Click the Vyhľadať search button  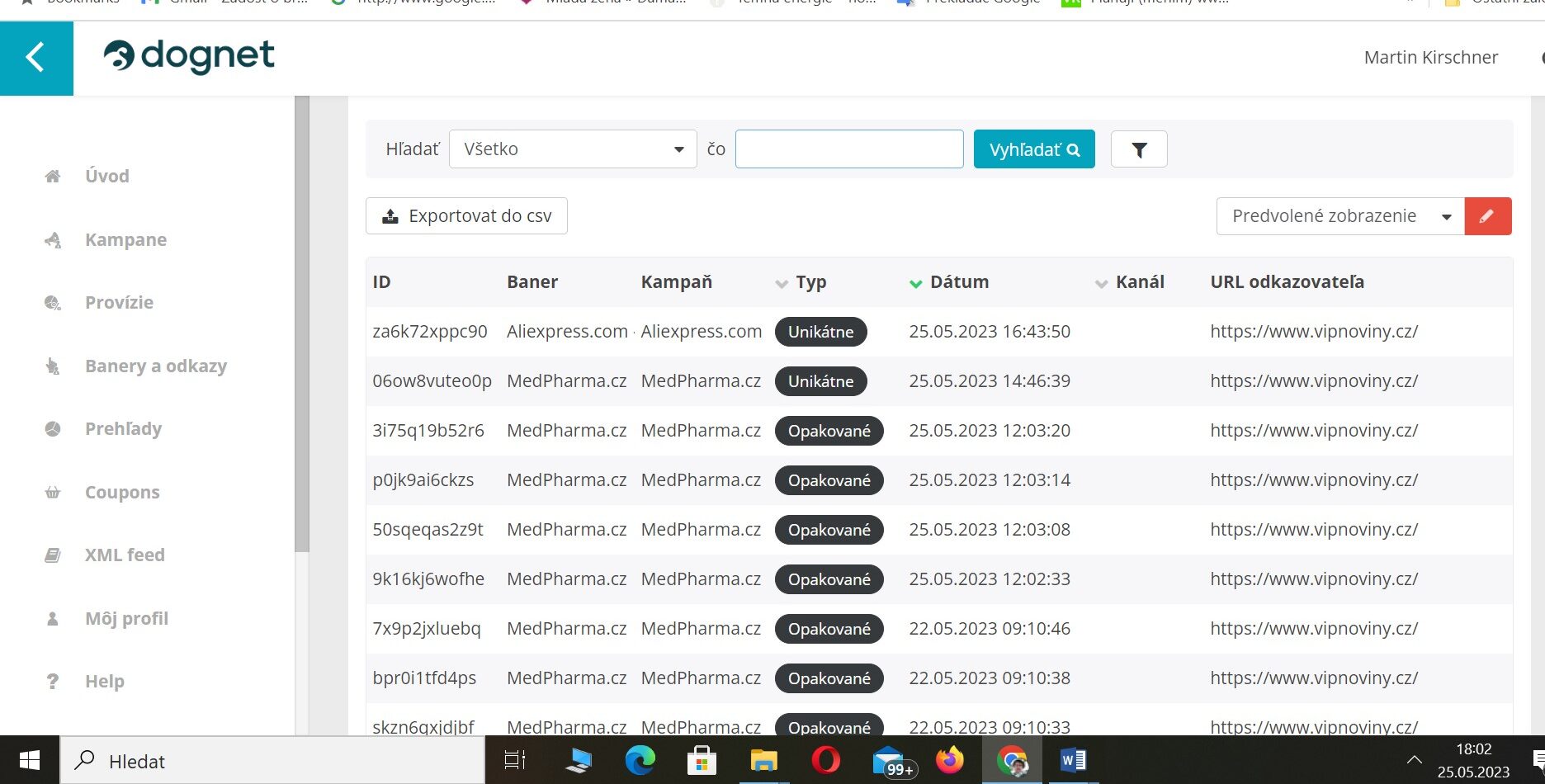[x=1034, y=149]
